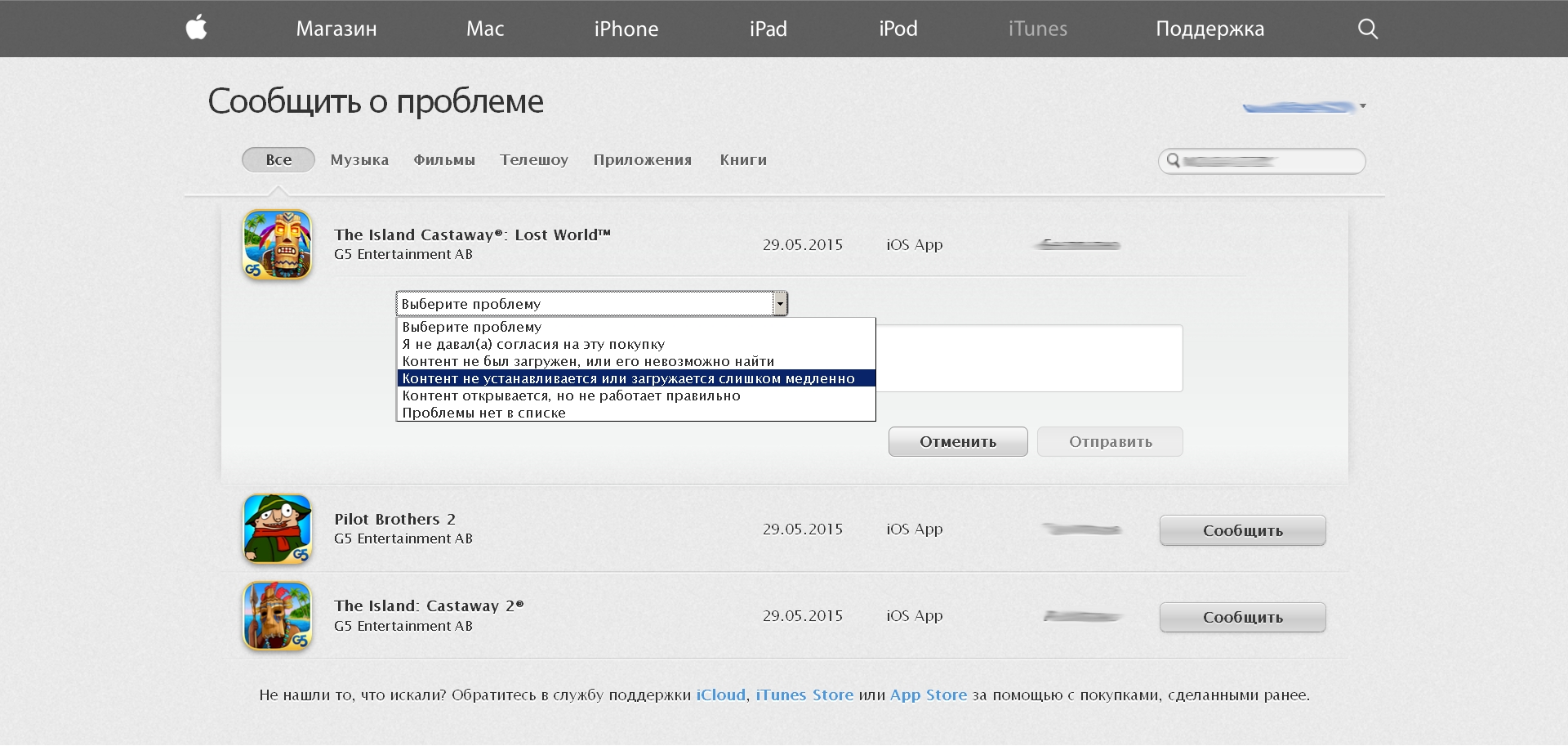Switch to Музыка filter tab

pos(359,160)
